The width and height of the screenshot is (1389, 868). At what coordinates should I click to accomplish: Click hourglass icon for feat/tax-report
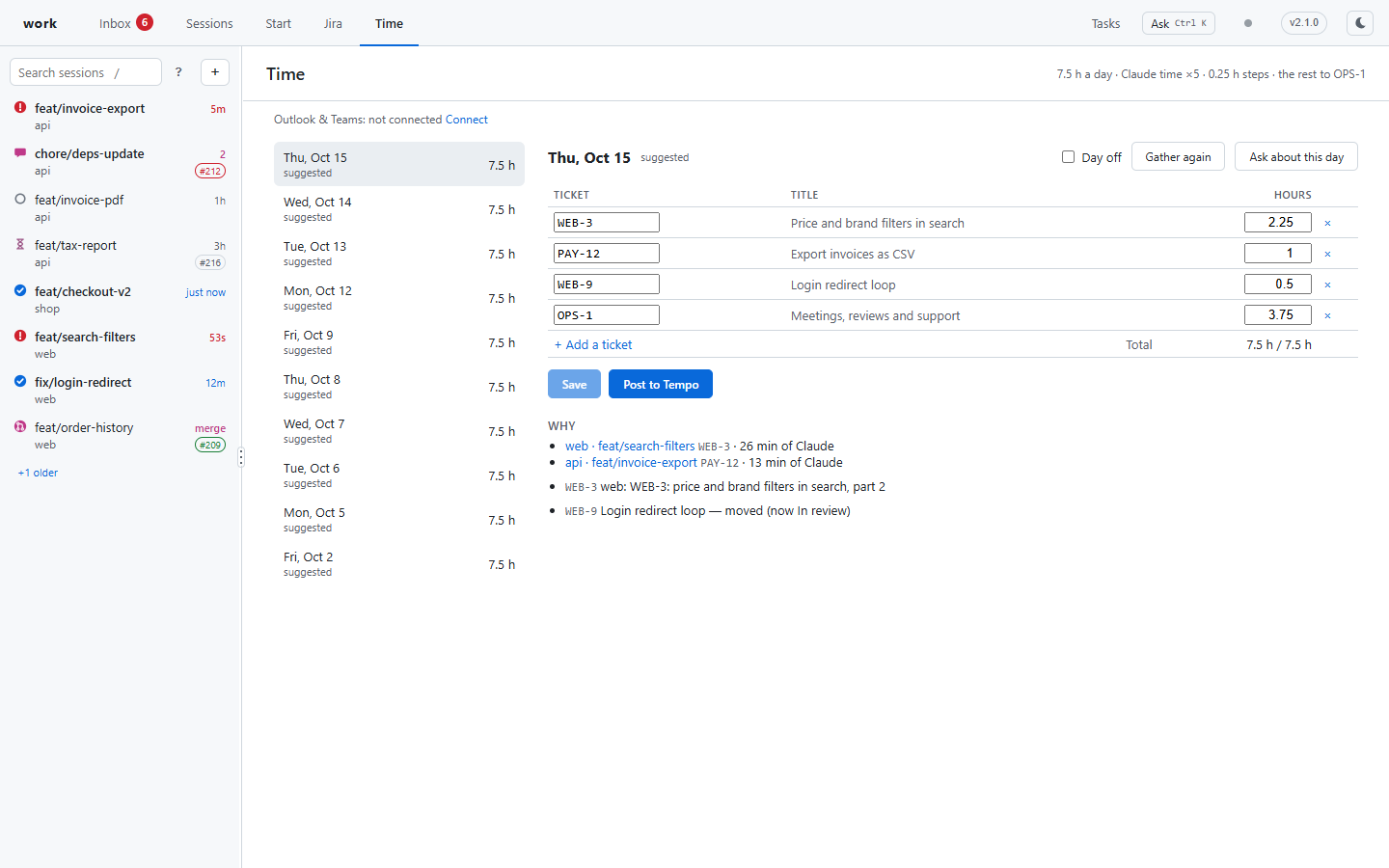(20, 245)
